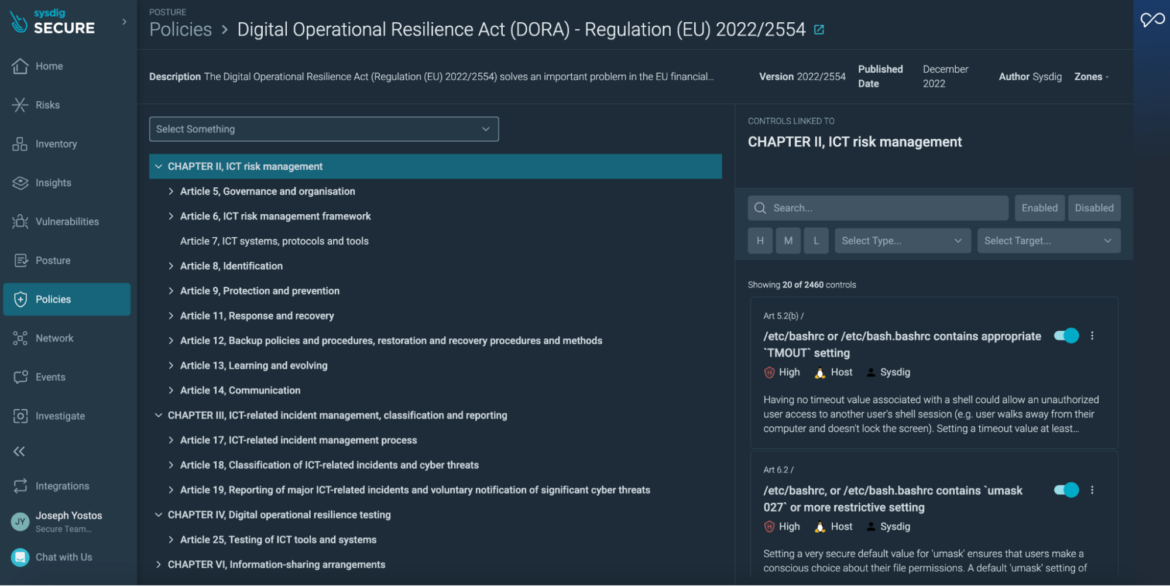Open Events from the sidebar menu
Screen dimensions: 1170x586
22,376
